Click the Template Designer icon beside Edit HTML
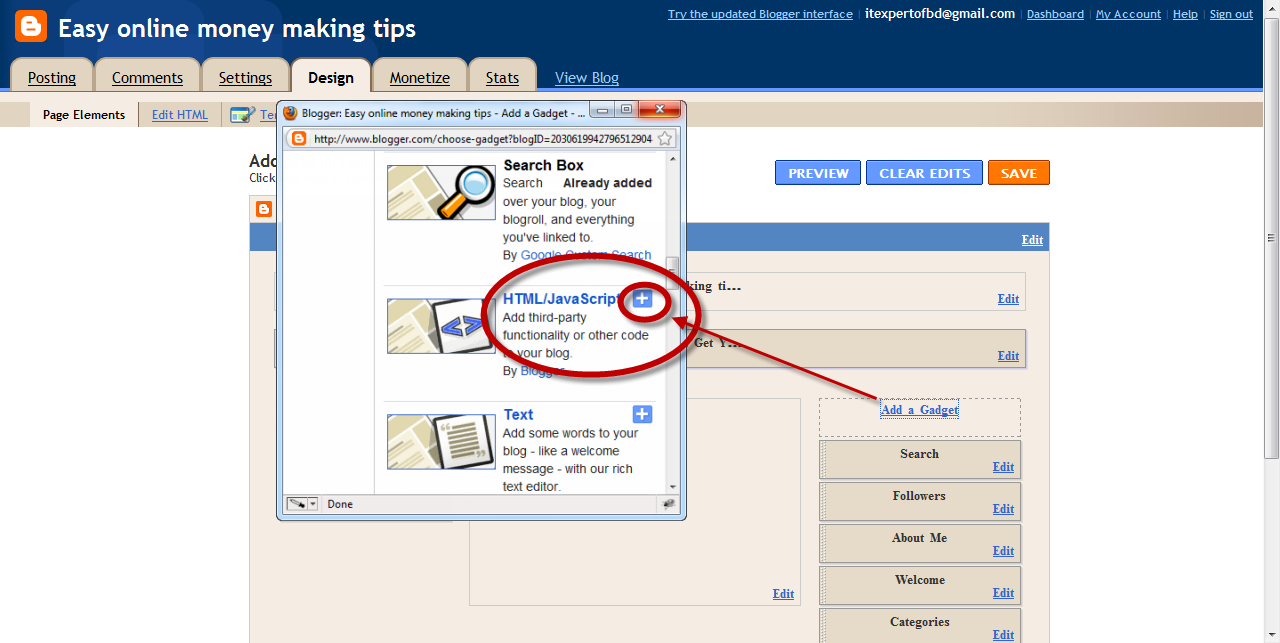The width and height of the screenshot is (1280, 643). pos(243,115)
